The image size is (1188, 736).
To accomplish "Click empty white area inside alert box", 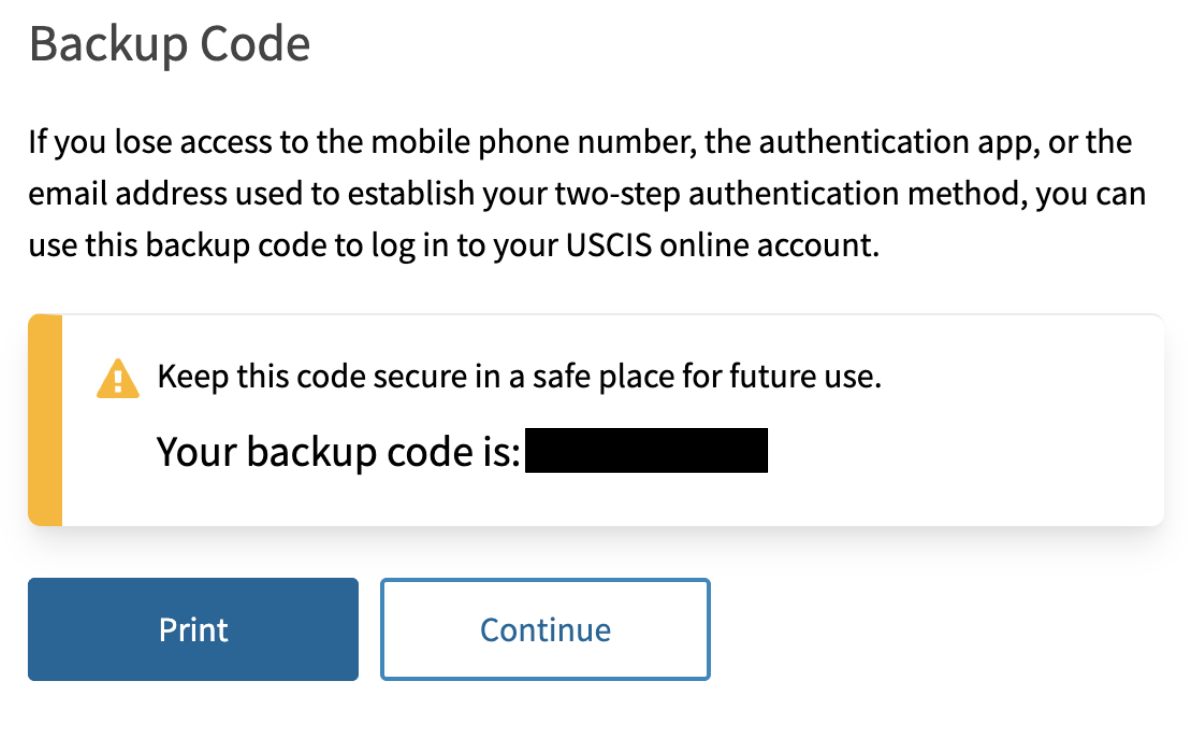I will pyautogui.click(x=962, y=455).
